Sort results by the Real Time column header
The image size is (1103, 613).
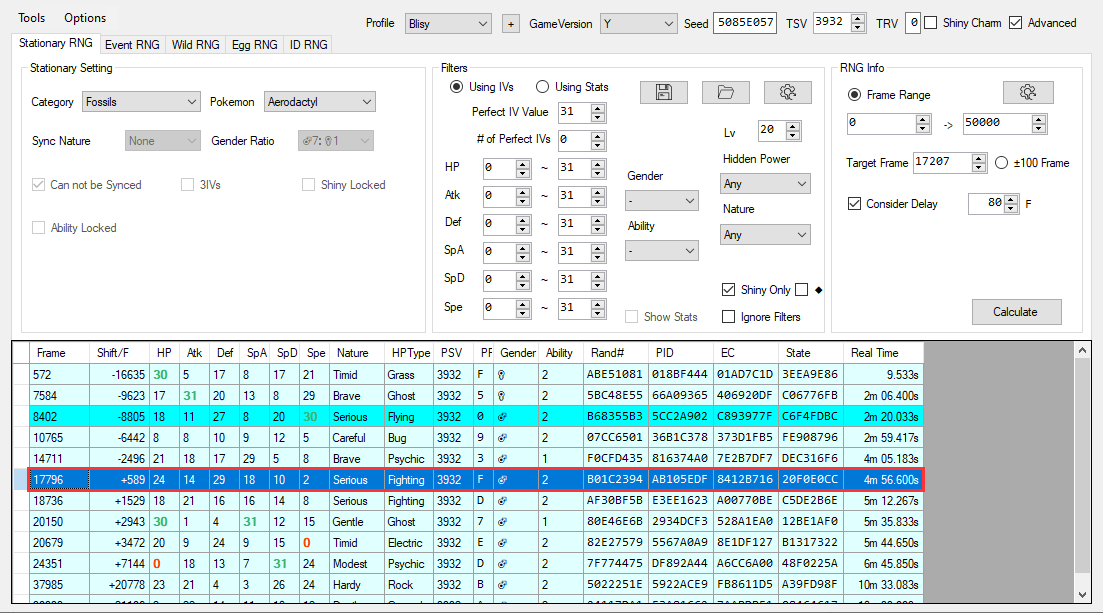[x=883, y=353]
